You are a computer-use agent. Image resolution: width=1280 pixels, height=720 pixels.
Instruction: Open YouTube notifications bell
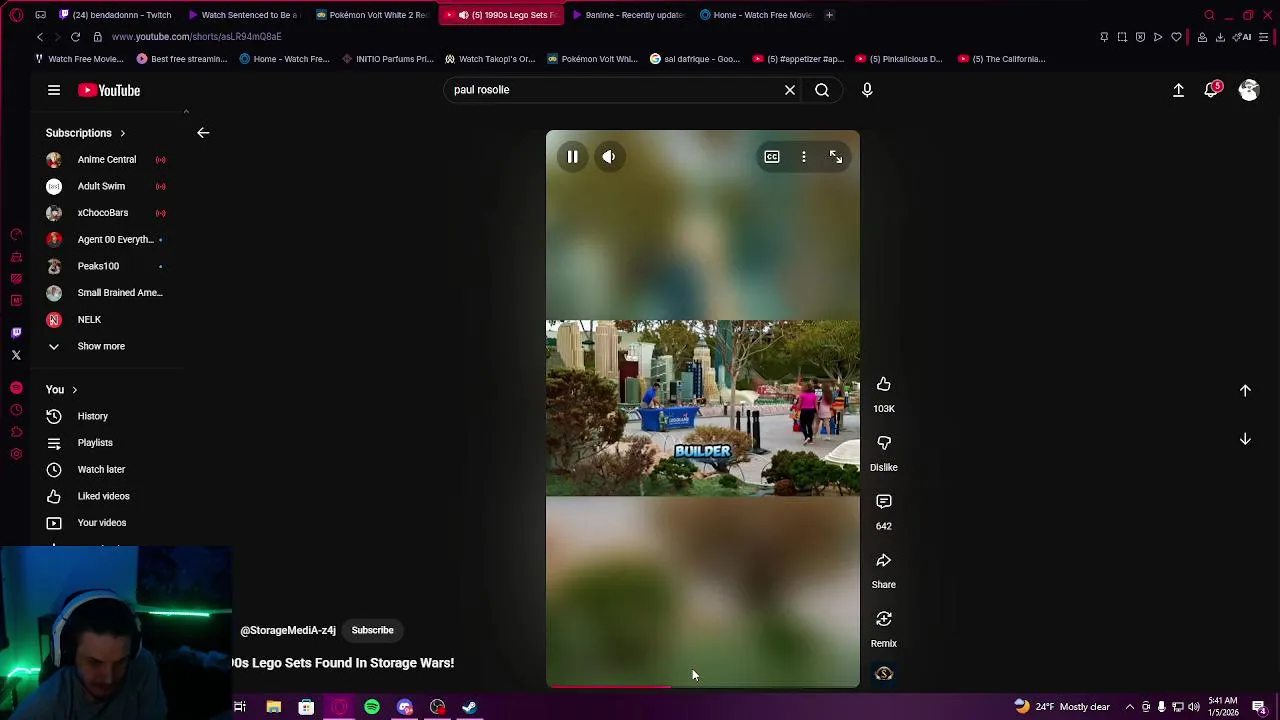click(x=1212, y=90)
